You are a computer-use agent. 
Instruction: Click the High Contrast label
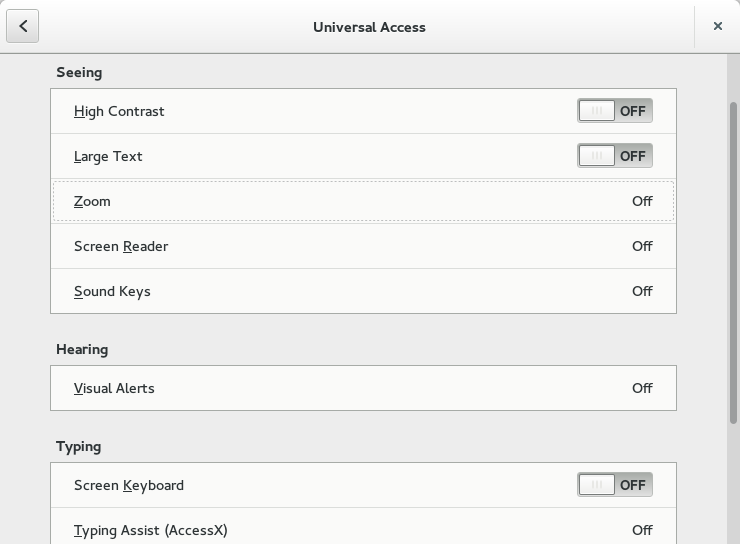[x=119, y=111]
